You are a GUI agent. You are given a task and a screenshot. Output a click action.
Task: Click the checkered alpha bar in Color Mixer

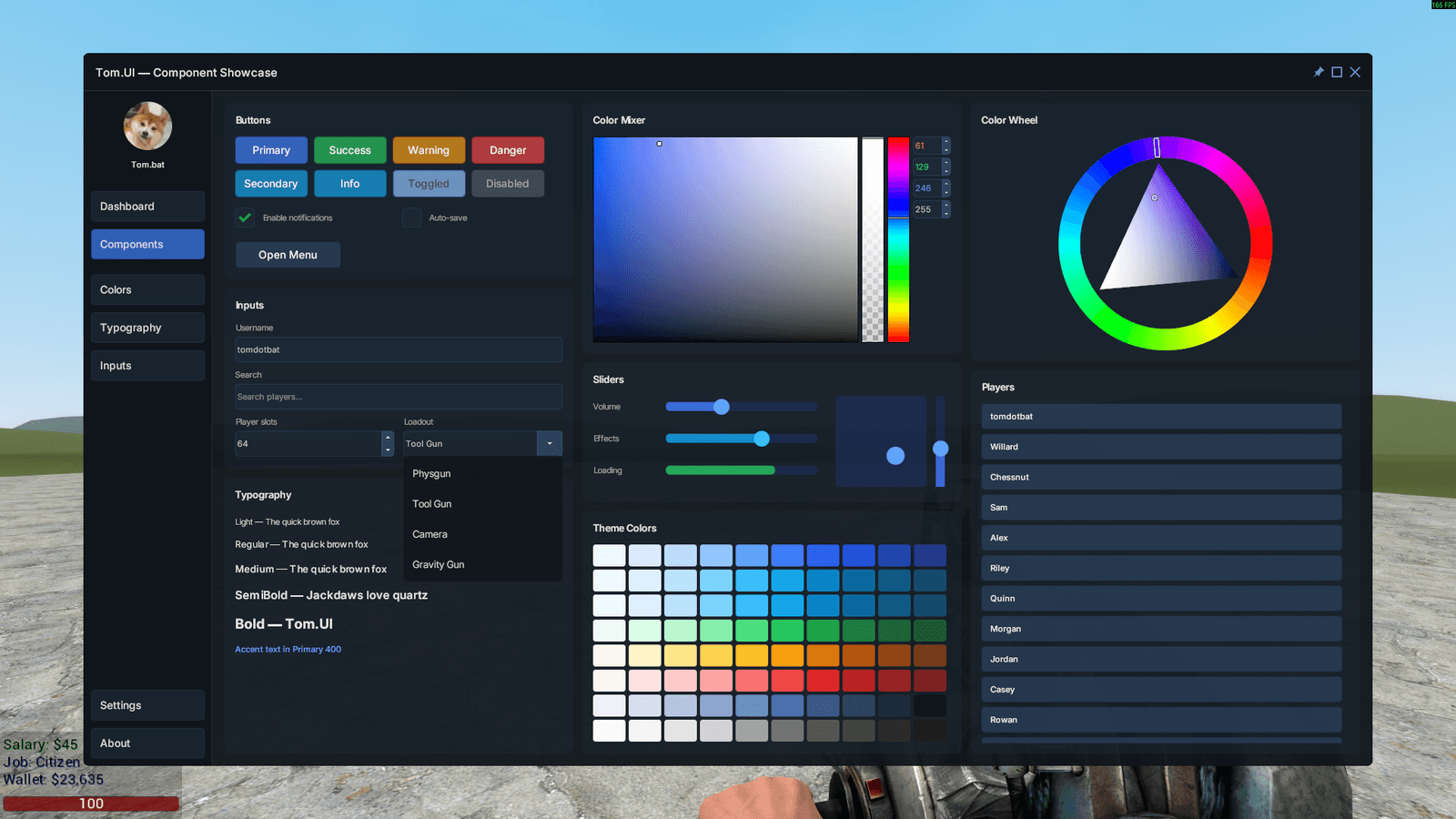873,239
